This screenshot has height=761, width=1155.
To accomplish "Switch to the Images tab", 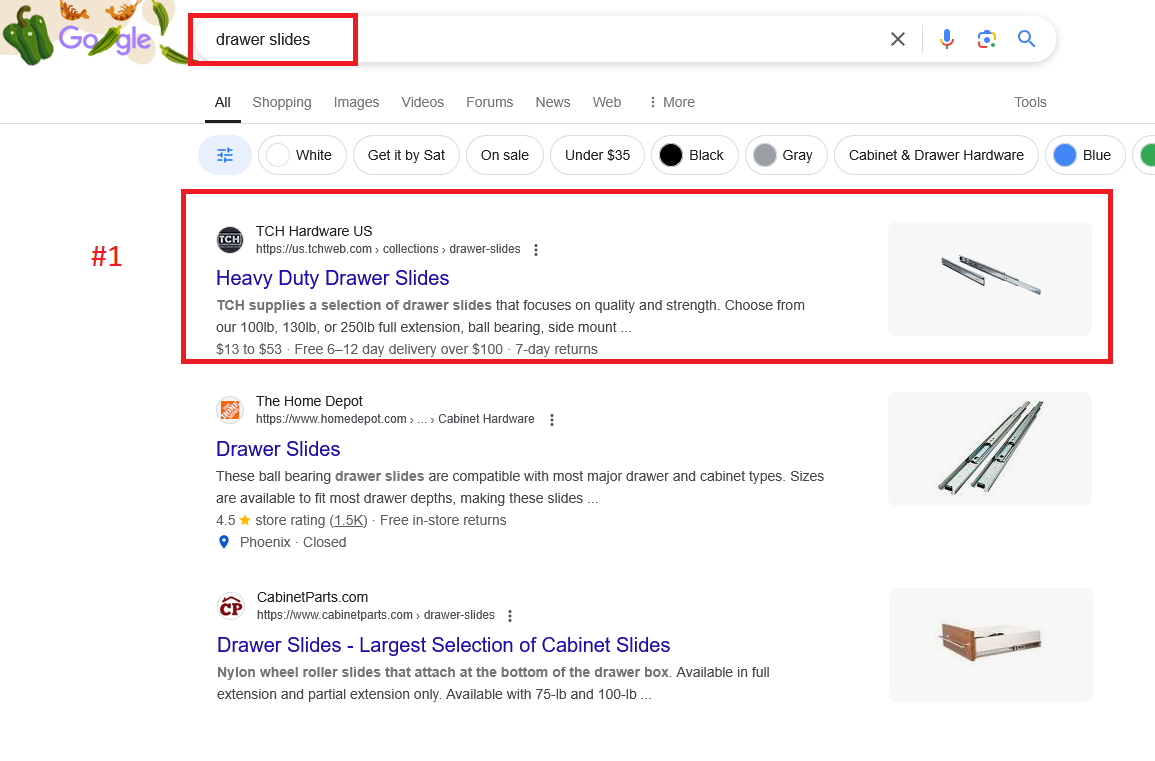I will [x=356, y=102].
